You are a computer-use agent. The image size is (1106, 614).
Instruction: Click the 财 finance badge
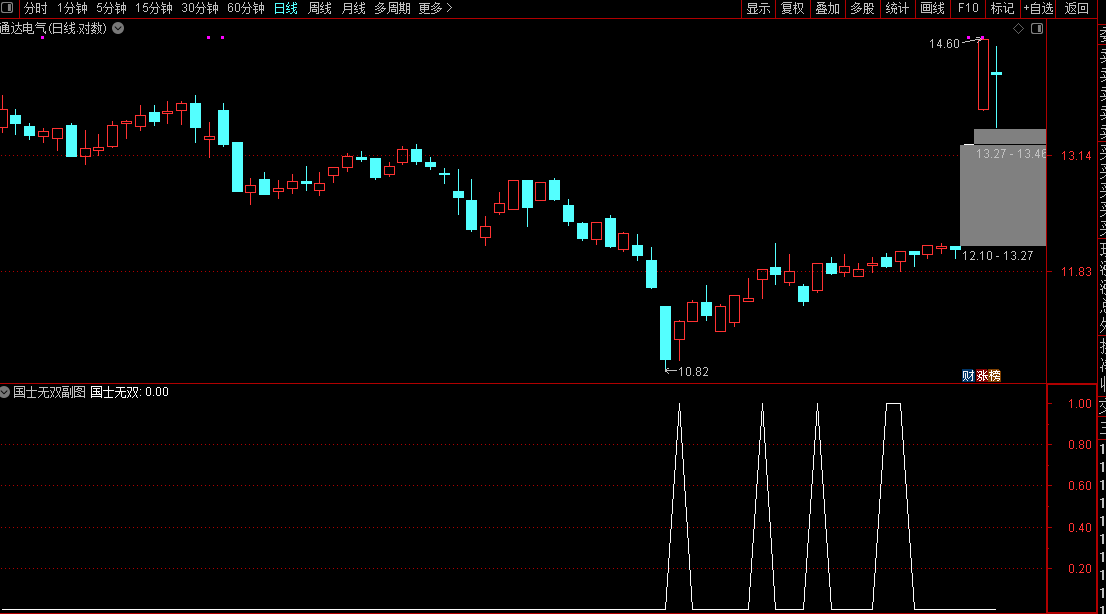(x=968, y=375)
